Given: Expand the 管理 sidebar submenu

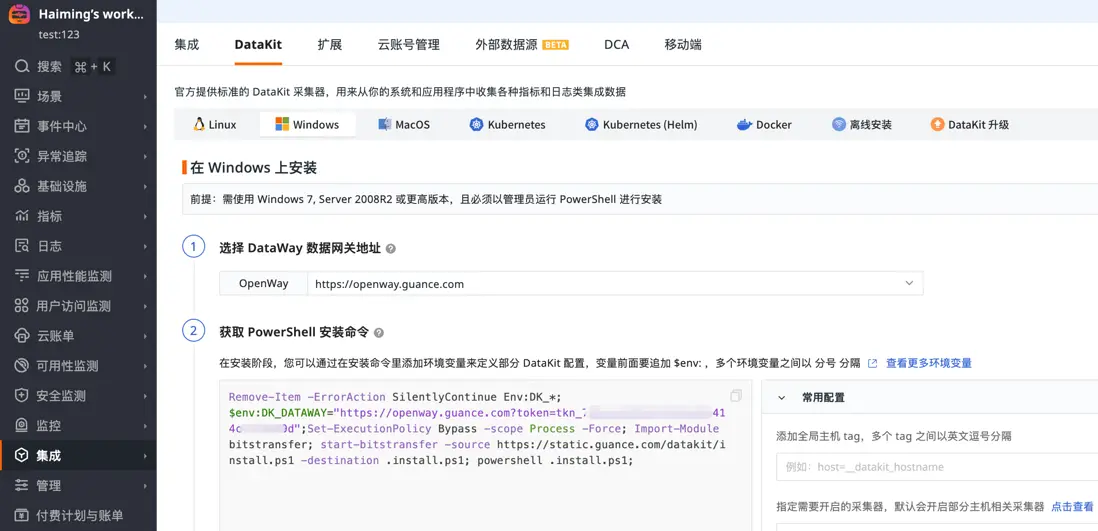Looking at the screenshot, I should tap(145, 486).
